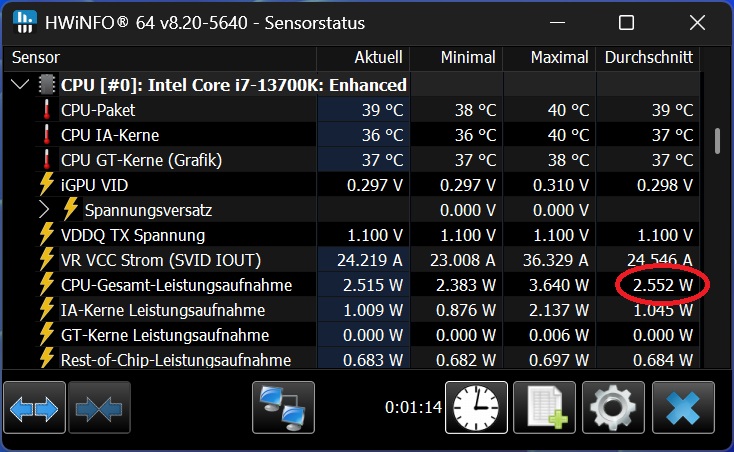Image resolution: width=734 pixels, height=452 pixels.
Task: Minimize the HWiNFO sensor window
Action: click(x=557, y=22)
